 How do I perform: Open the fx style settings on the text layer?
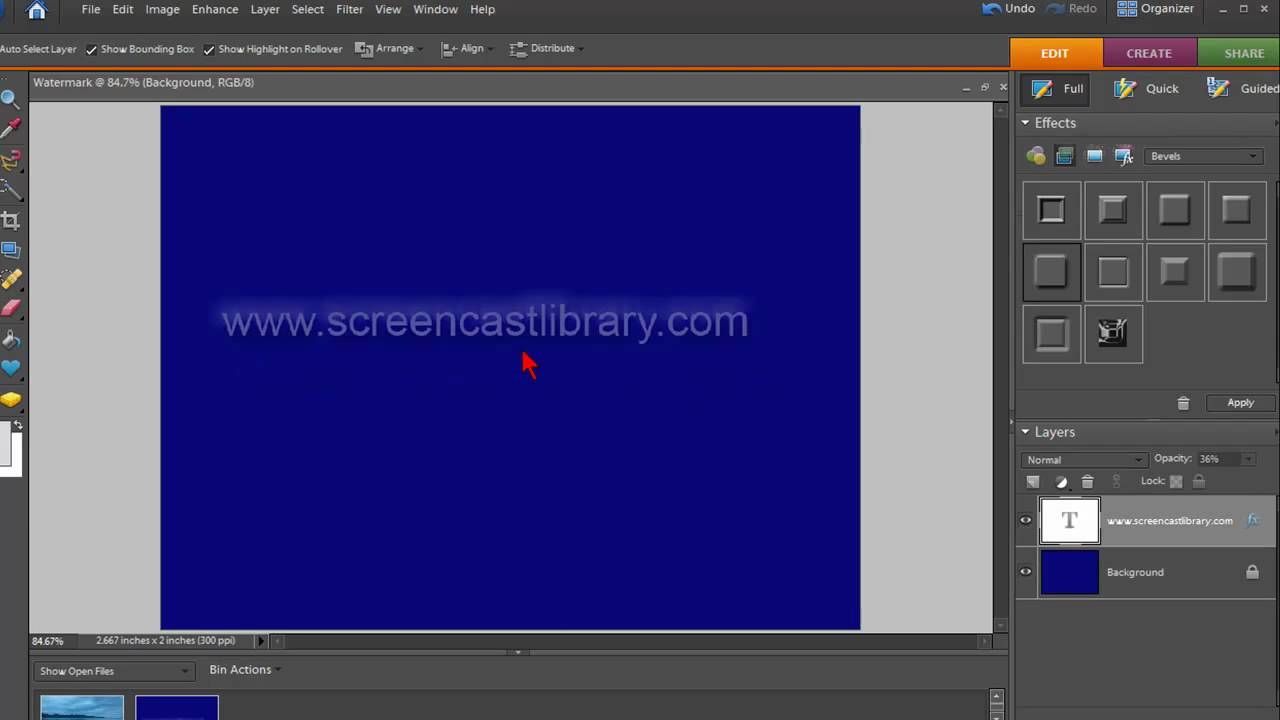click(x=1252, y=521)
